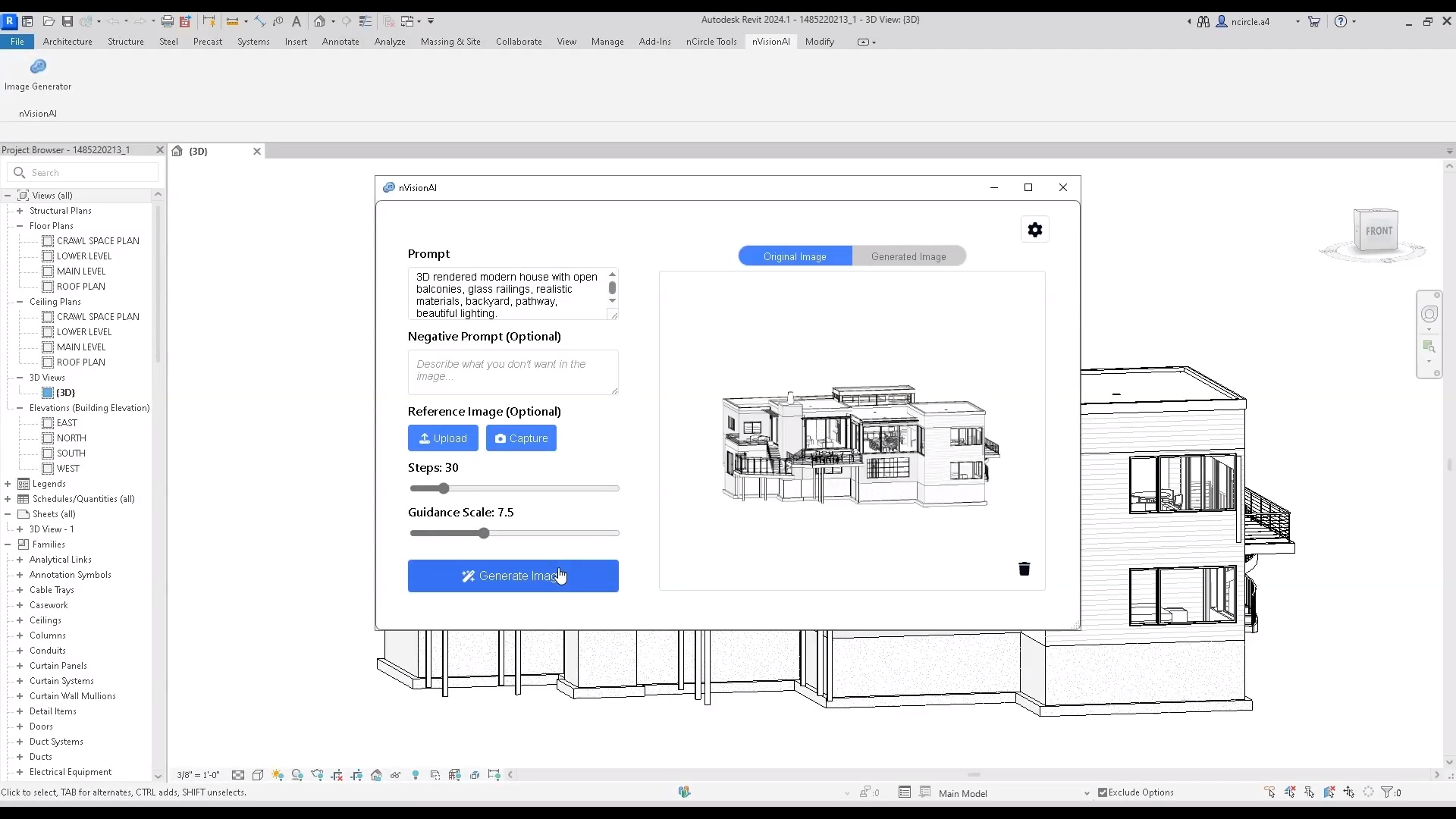Screen dimensions: 1456x819
Task: Click the Generate Image button
Action: [x=513, y=576]
